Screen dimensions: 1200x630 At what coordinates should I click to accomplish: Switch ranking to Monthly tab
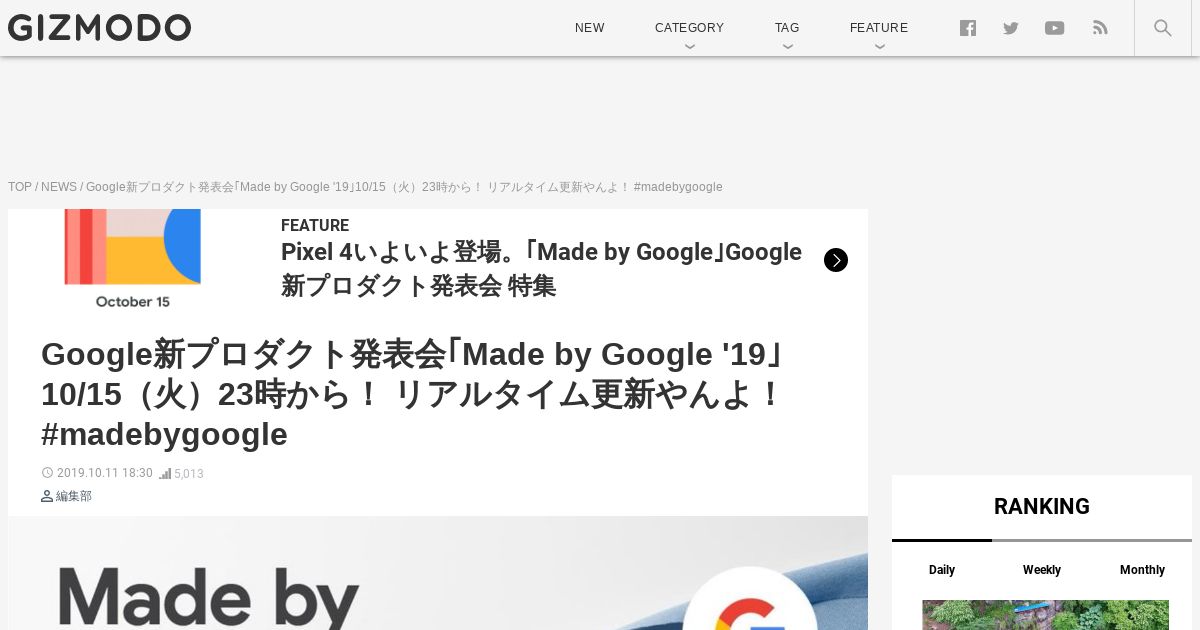(1142, 570)
